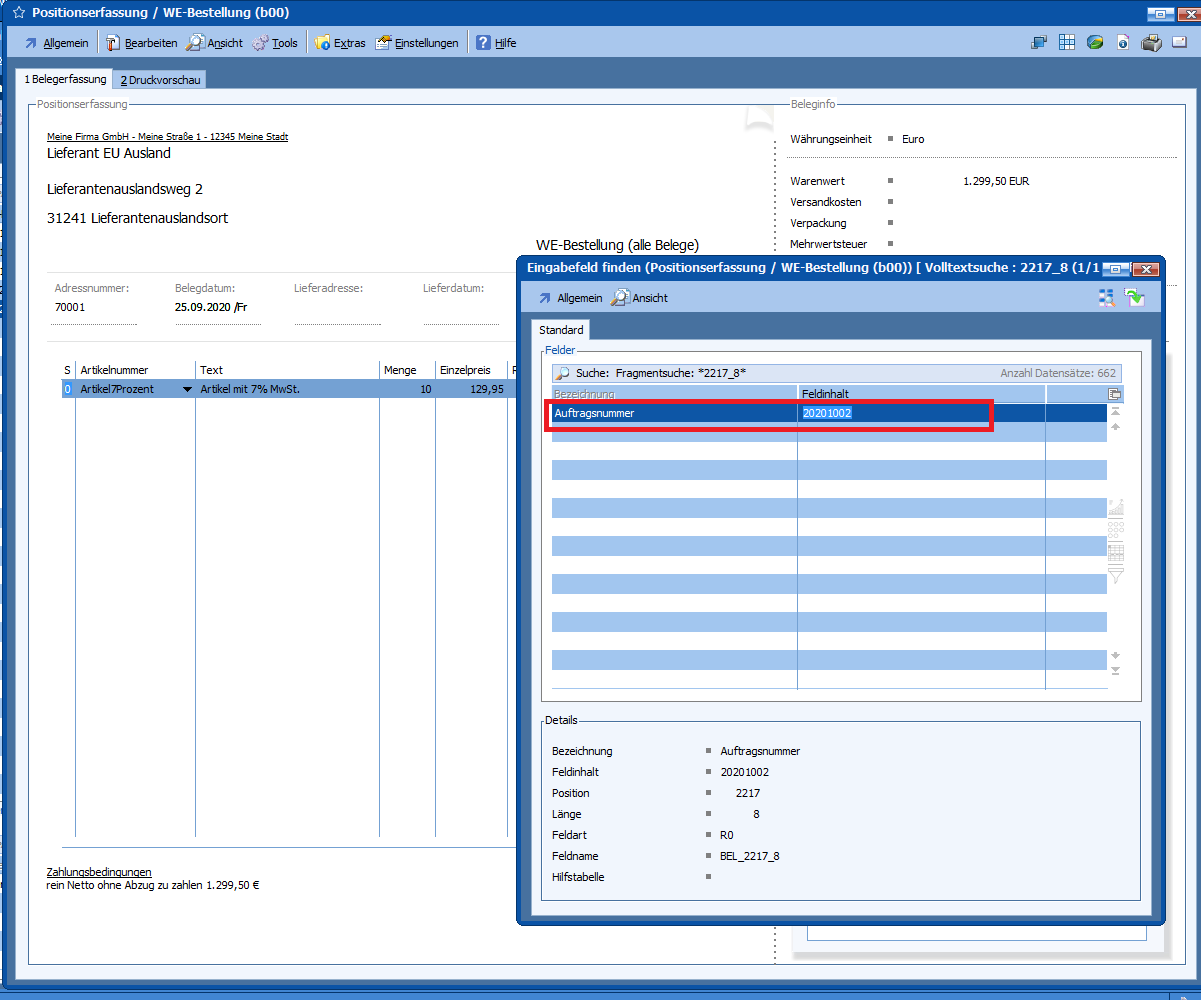Click the Meine Firma GmbH address link

(x=167, y=137)
